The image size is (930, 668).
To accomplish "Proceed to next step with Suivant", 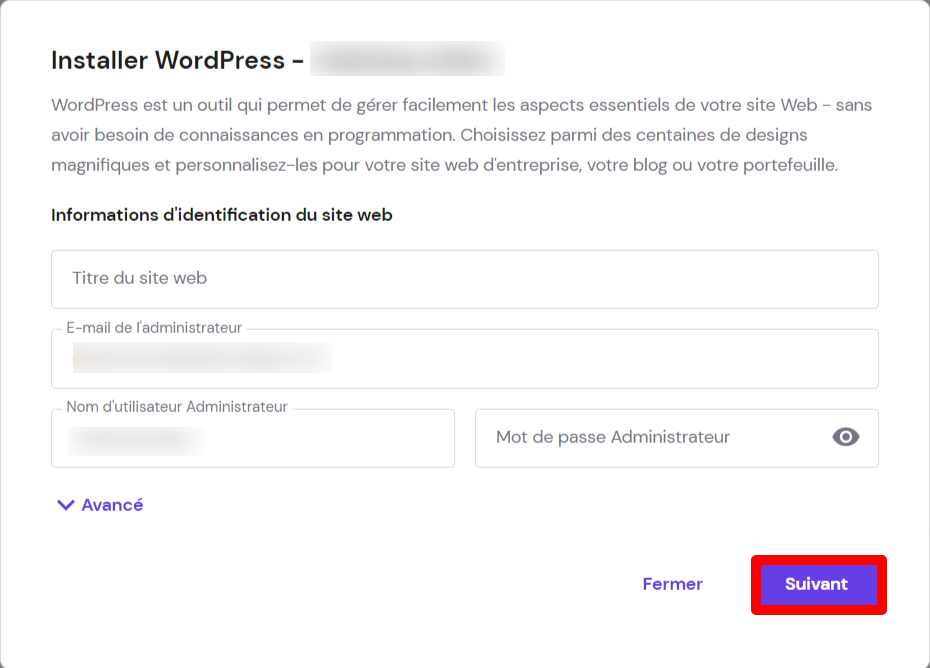I will tap(818, 584).
